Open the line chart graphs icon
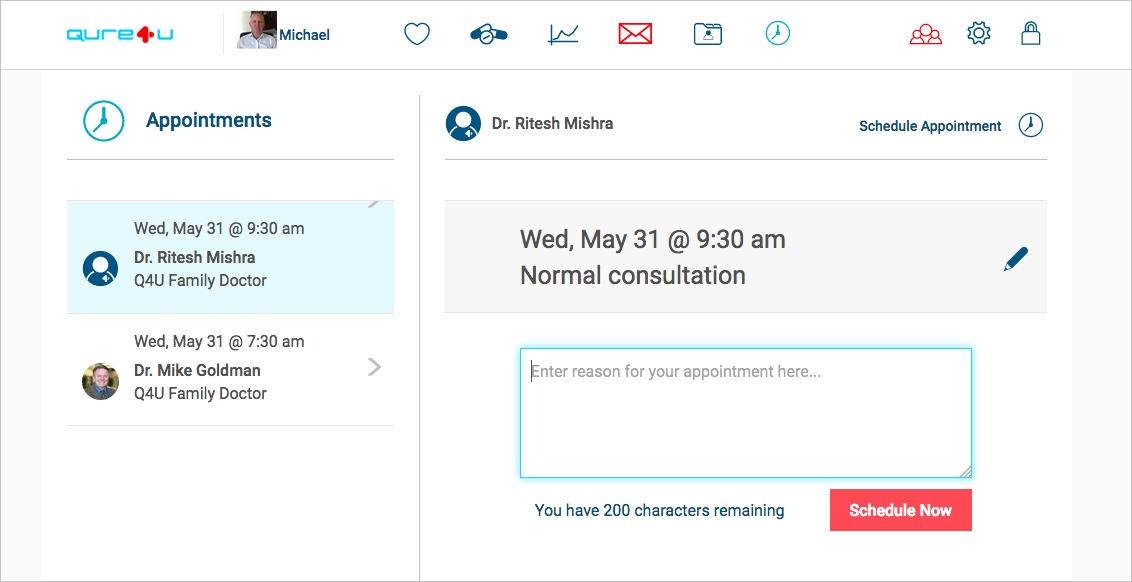The image size is (1132, 582). (563, 34)
